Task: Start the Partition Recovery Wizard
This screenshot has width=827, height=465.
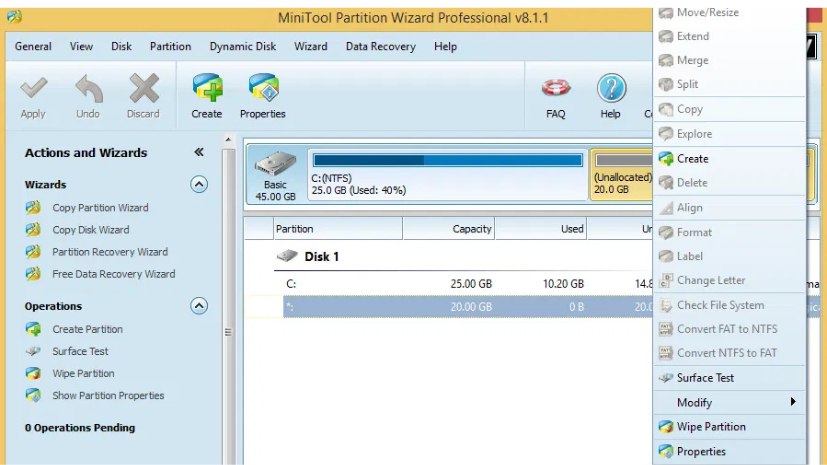Action: (109, 252)
